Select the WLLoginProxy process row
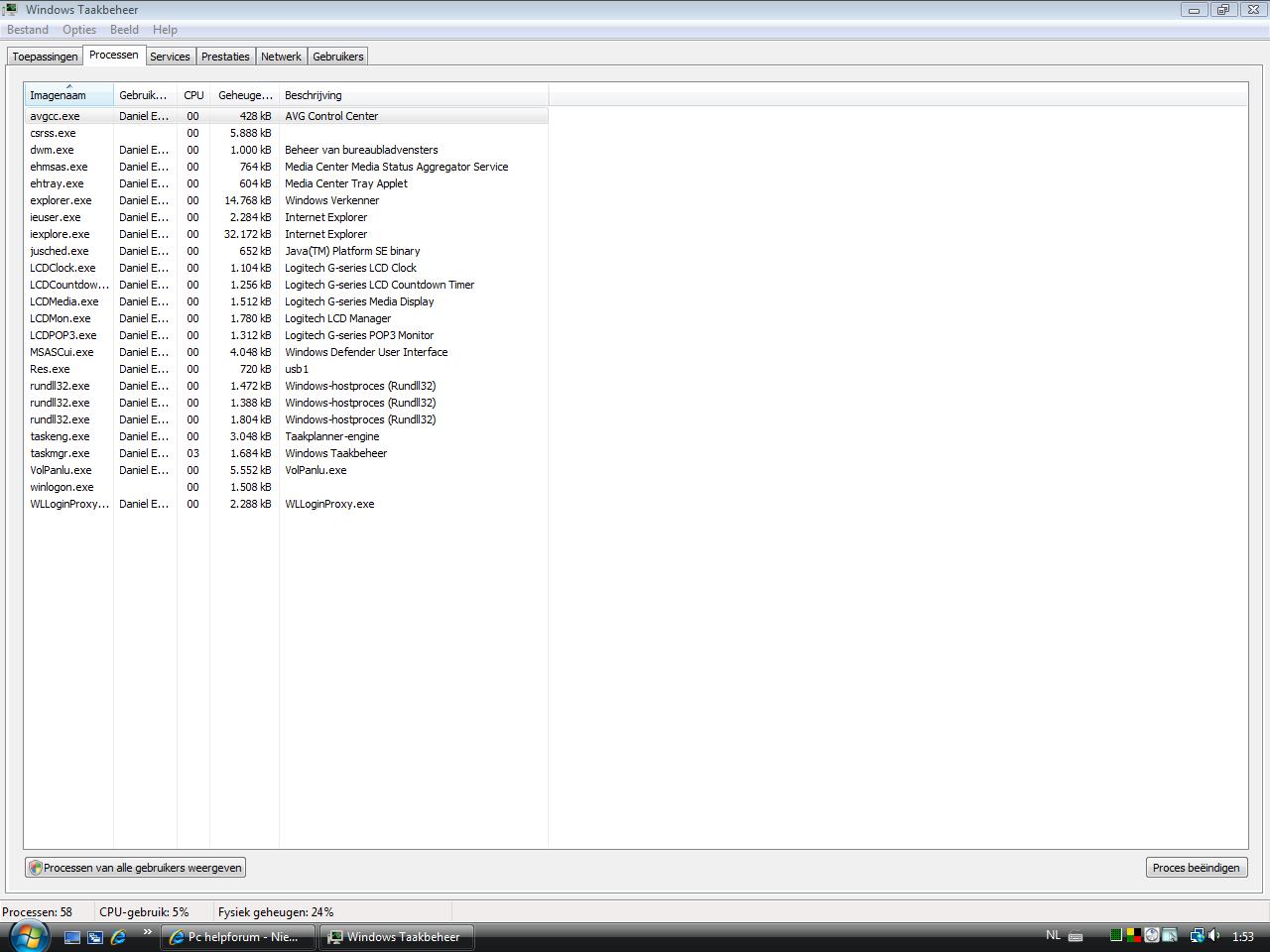Image resolution: width=1270 pixels, height=952 pixels. (x=287, y=504)
